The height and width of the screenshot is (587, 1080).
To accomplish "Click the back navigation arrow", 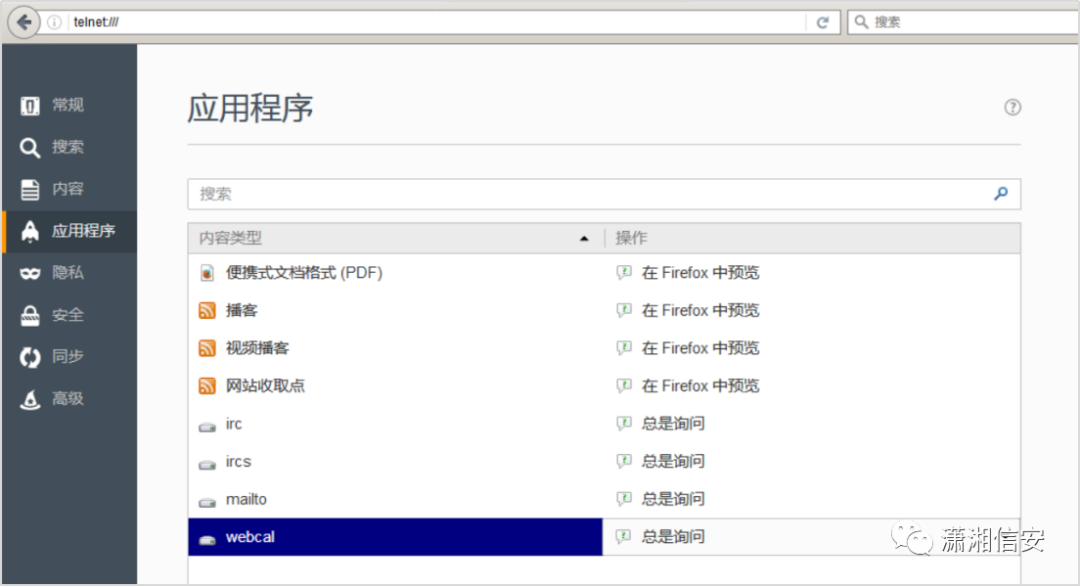I will click(22, 21).
